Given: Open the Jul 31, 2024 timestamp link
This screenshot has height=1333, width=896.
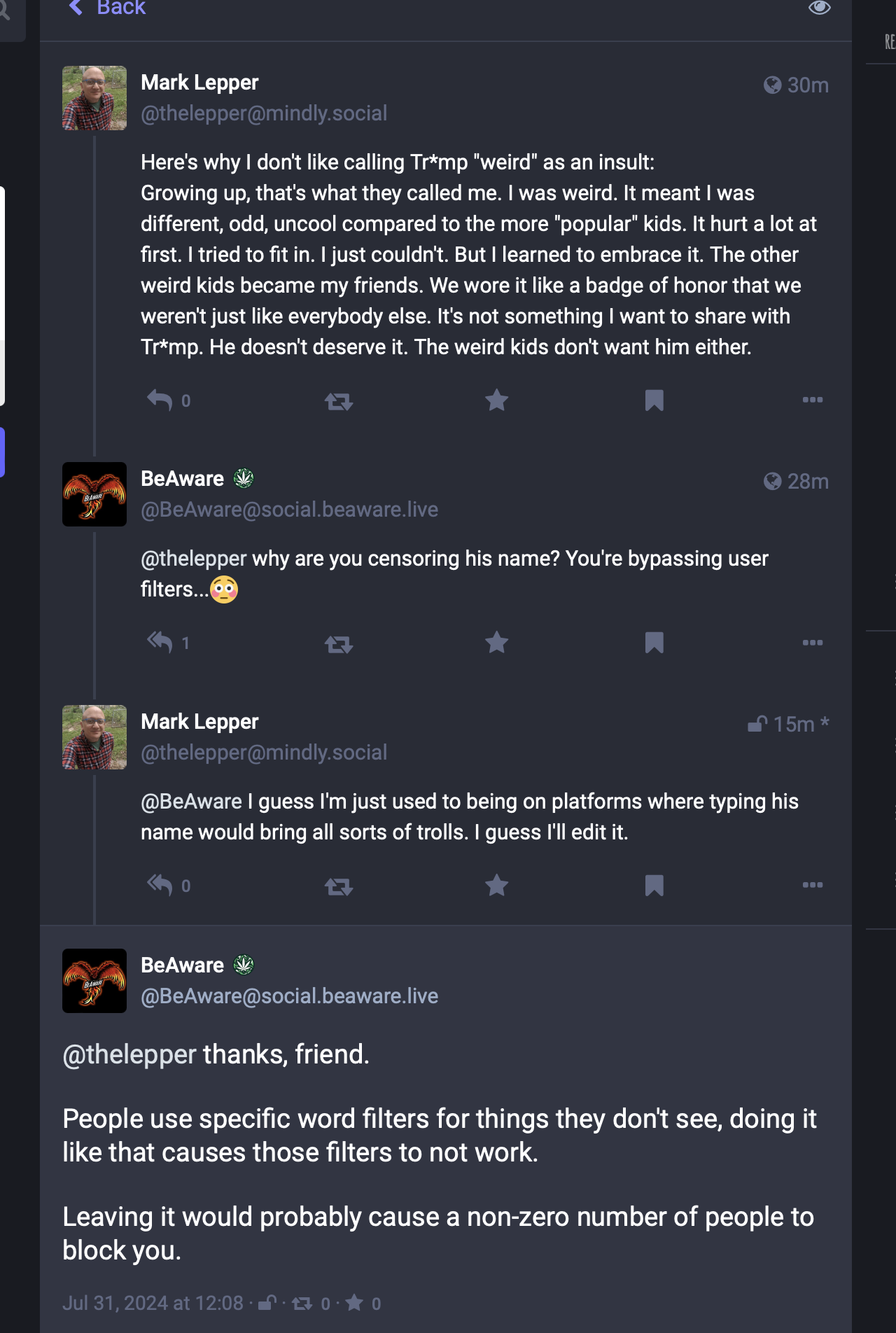Looking at the screenshot, I should 153,1303.
